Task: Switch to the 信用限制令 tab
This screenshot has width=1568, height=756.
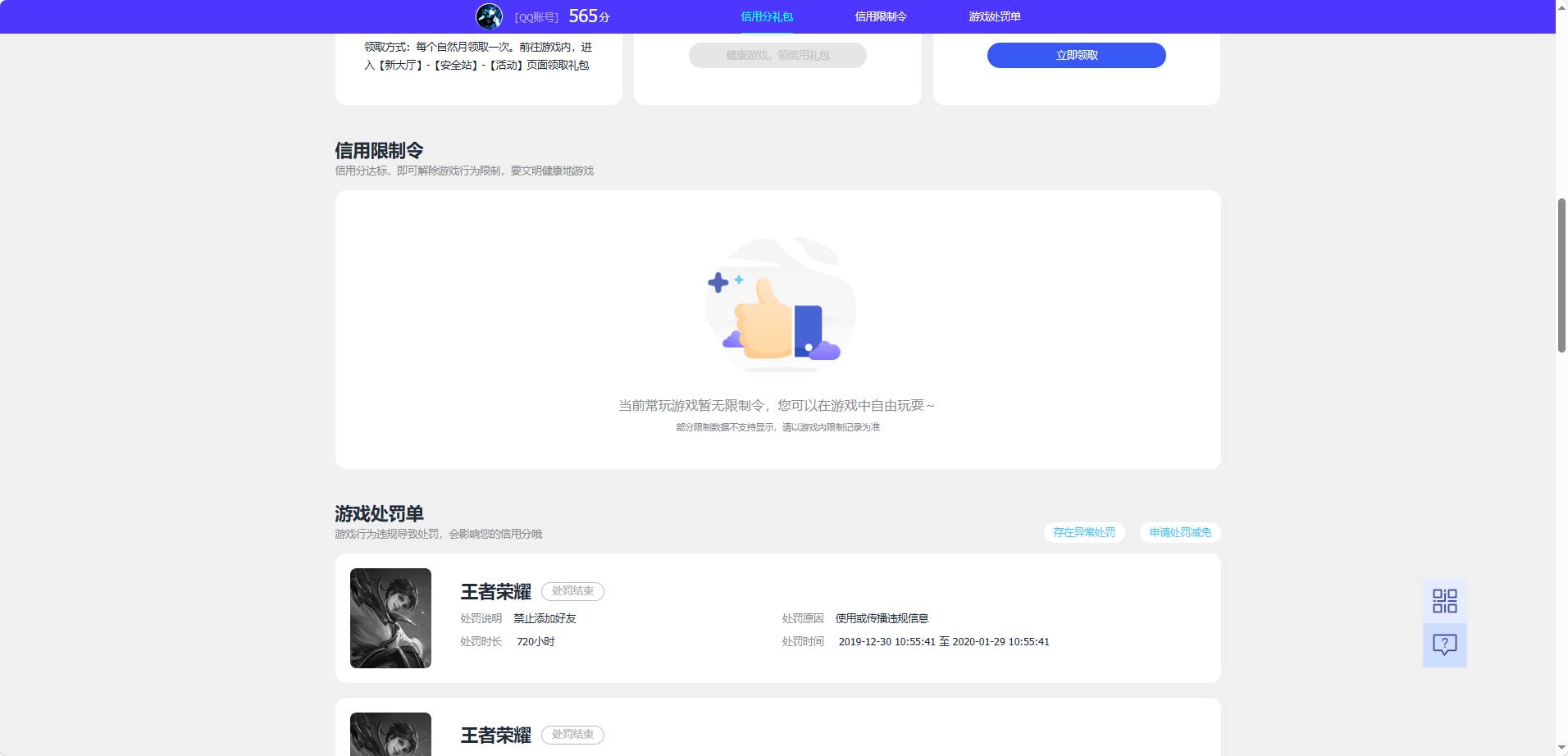Action: coord(881,16)
